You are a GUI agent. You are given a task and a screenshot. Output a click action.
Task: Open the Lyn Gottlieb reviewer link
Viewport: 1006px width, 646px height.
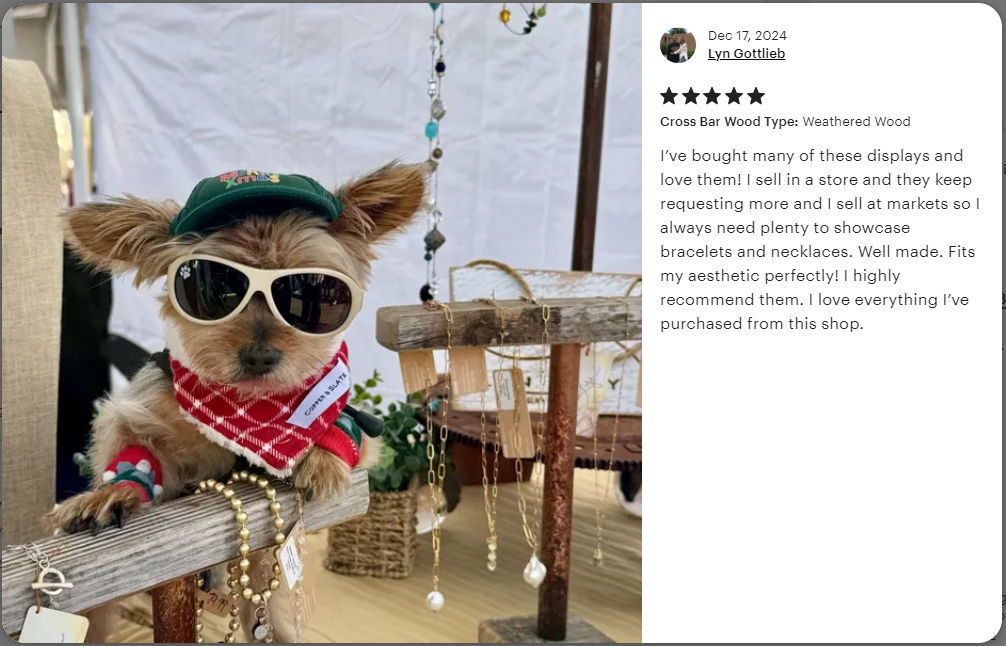tap(746, 54)
